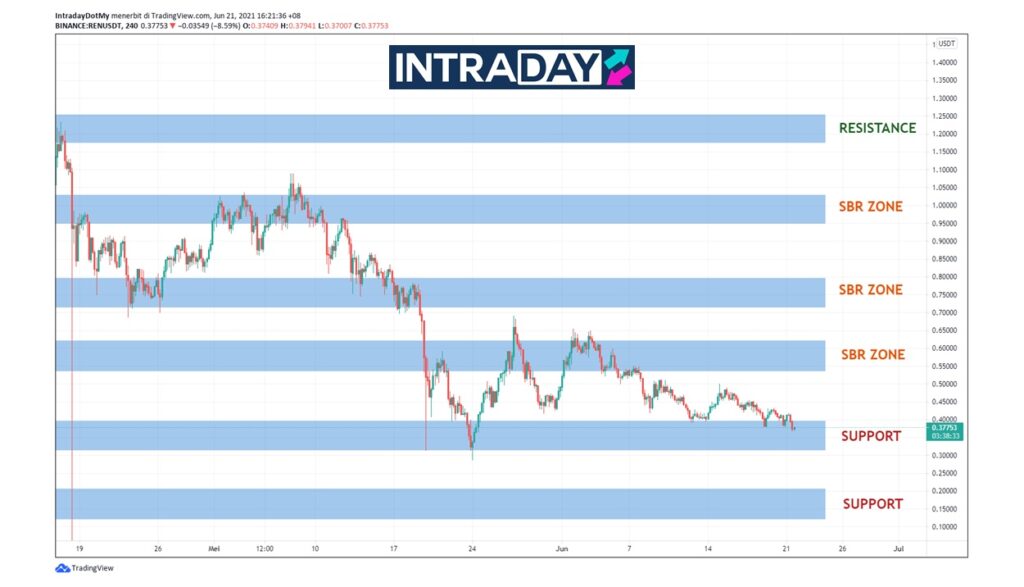Select the lowest SBR ZONE label near 0.60
This screenshot has height=587, width=1024.
[872, 354]
